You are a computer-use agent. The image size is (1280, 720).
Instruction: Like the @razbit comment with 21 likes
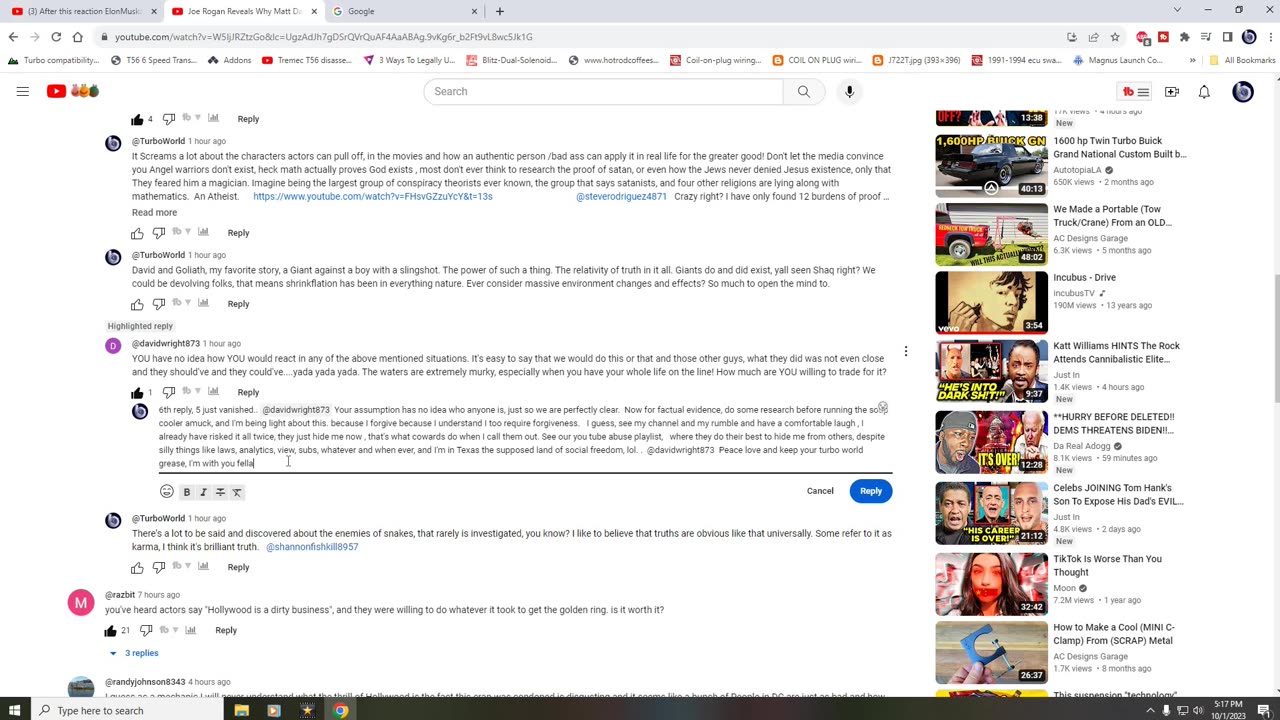click(110, 630)
